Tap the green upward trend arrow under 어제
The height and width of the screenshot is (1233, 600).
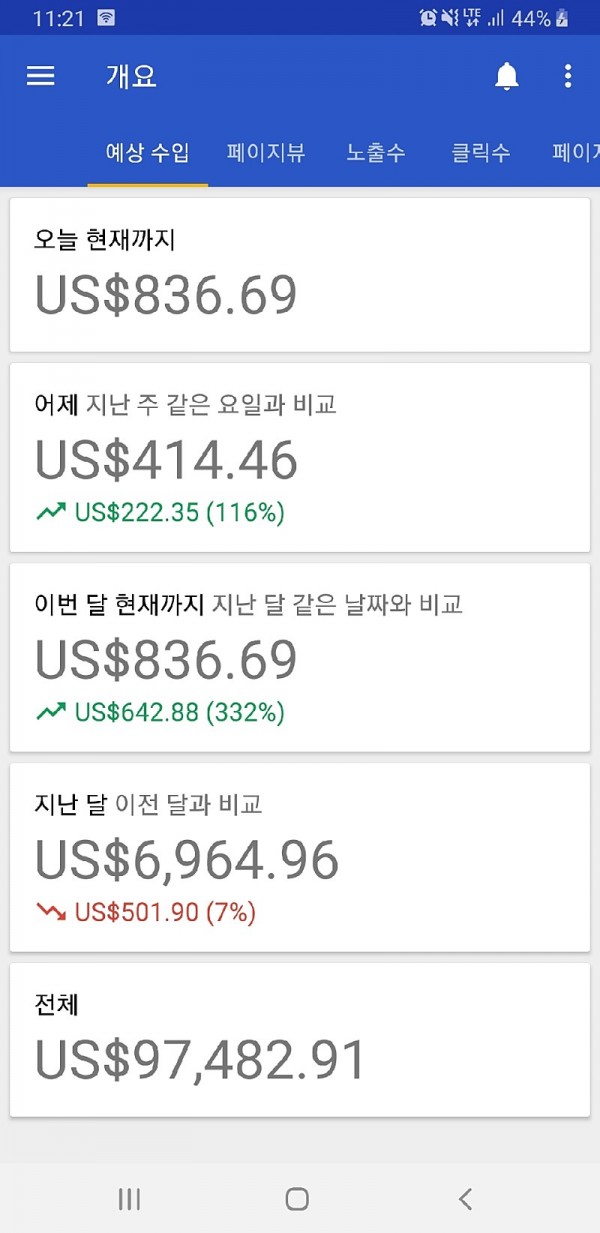coord(50,513)
